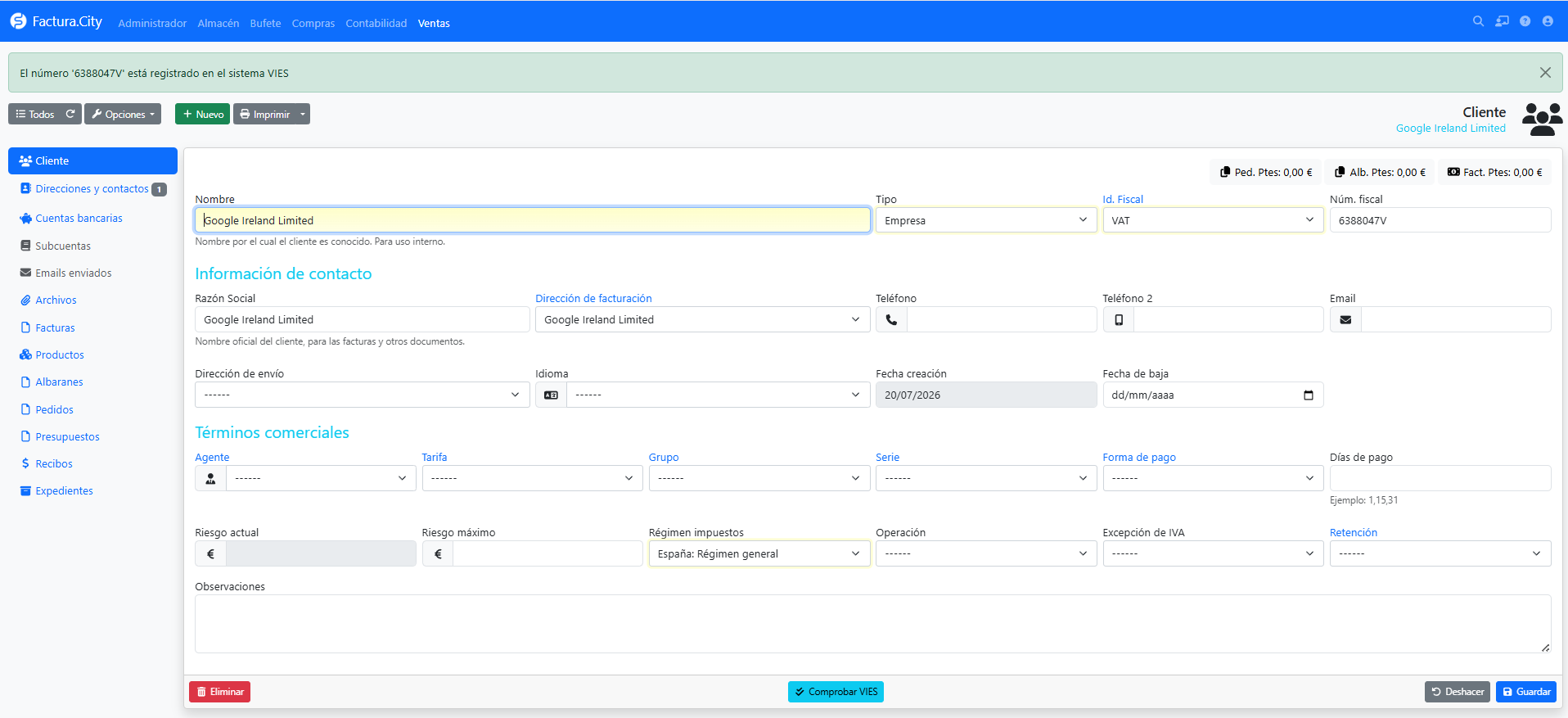This screenshot has height=718, width=1568.
Task: Open the user account icon in header
Action: point(1548,21)
